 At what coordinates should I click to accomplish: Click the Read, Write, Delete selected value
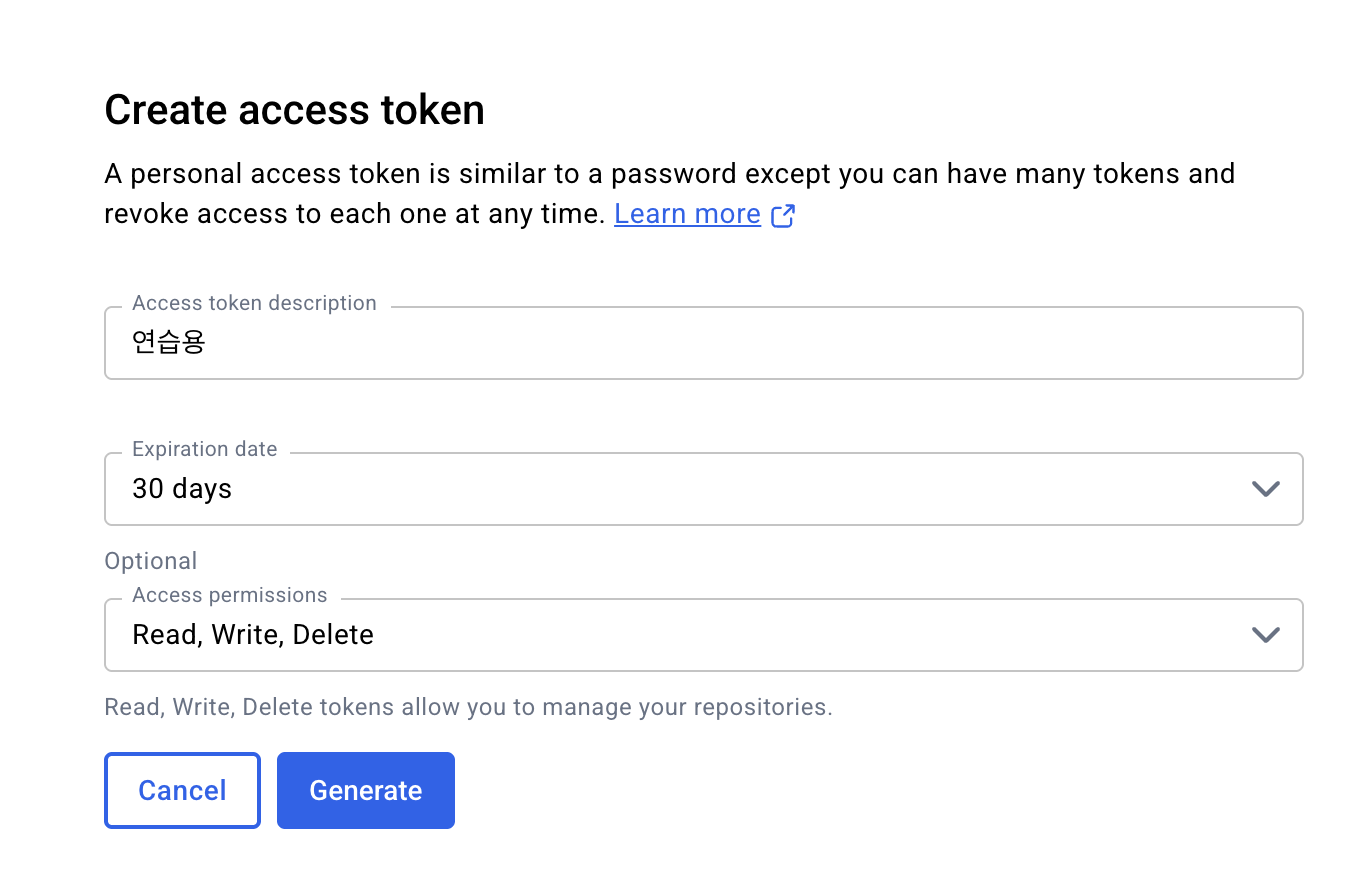[x=253, y=635]
